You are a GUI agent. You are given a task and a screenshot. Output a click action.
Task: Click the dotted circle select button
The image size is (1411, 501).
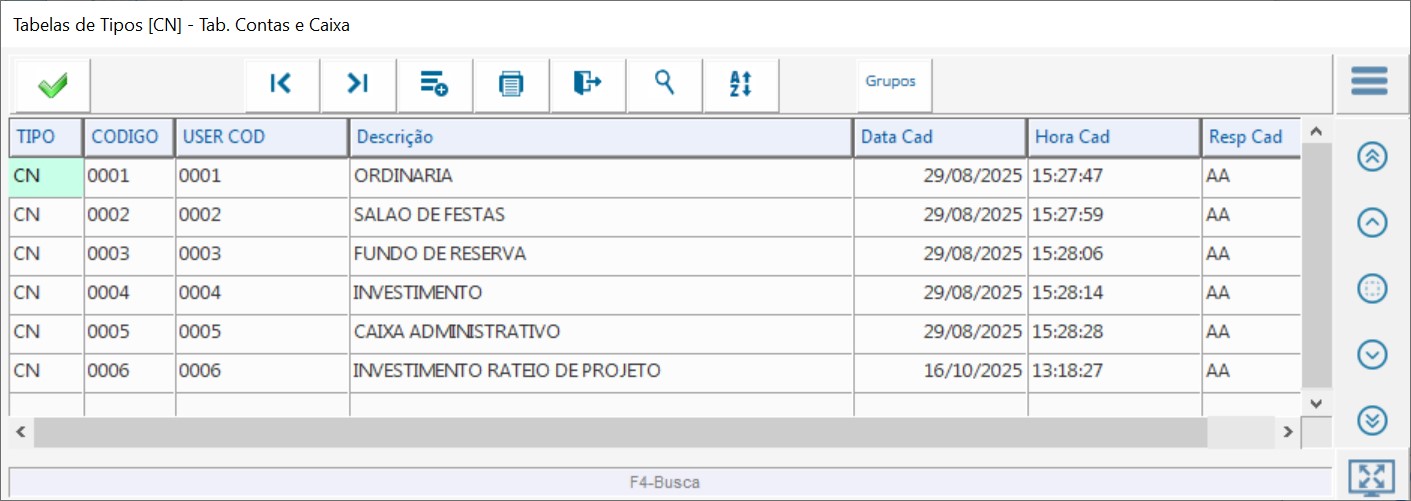tap(1372, 289)
